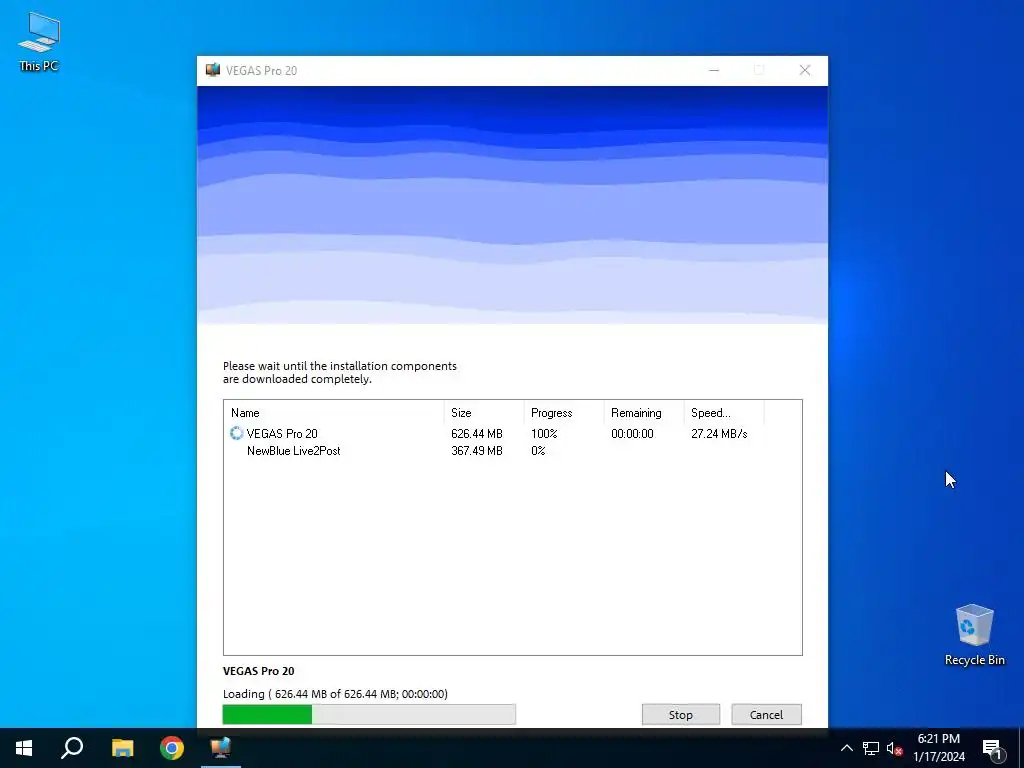Sort list by Size column header

[x=484, y=413]
